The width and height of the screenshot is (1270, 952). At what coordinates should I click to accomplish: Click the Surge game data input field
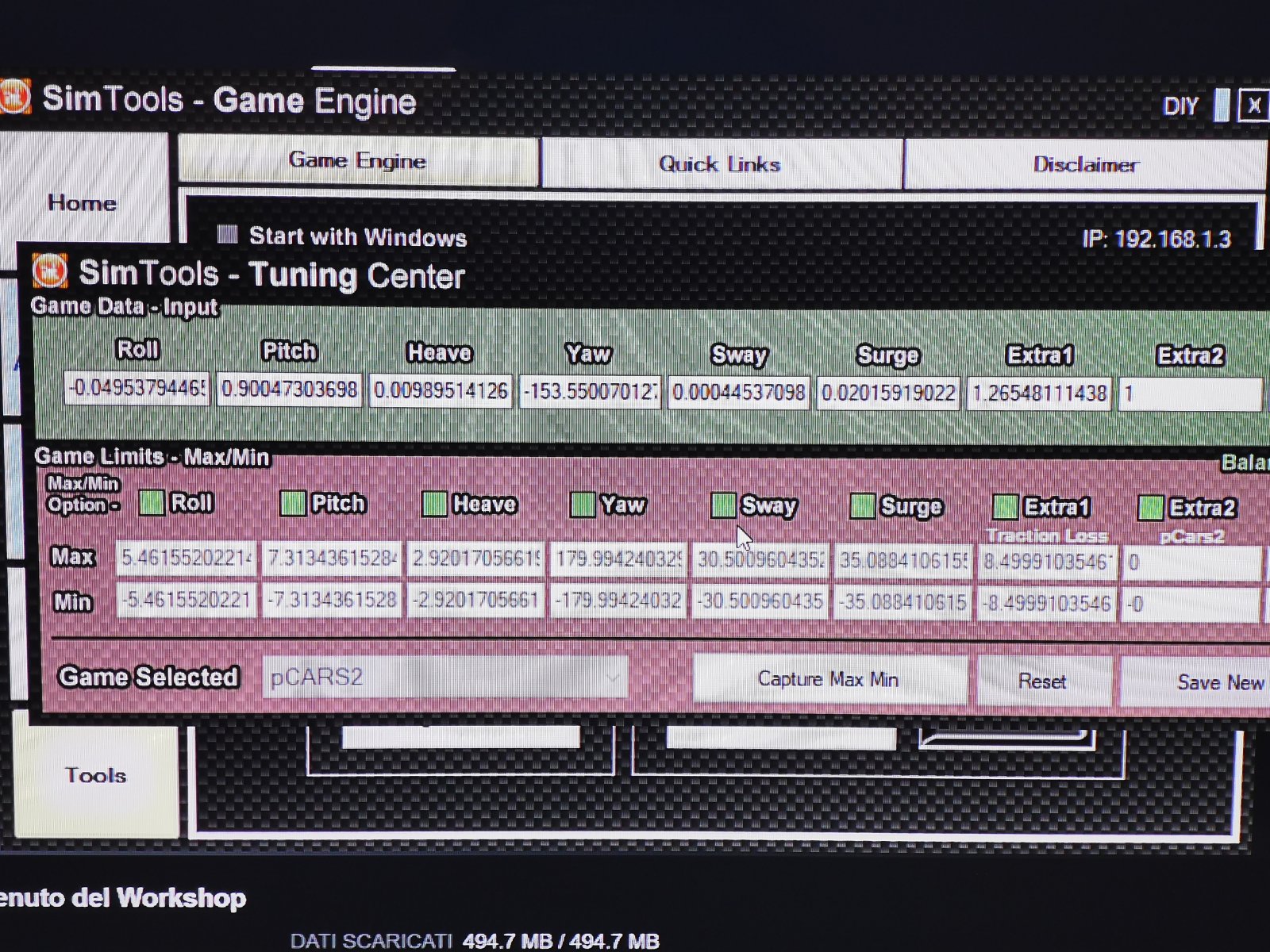(888, 393)
